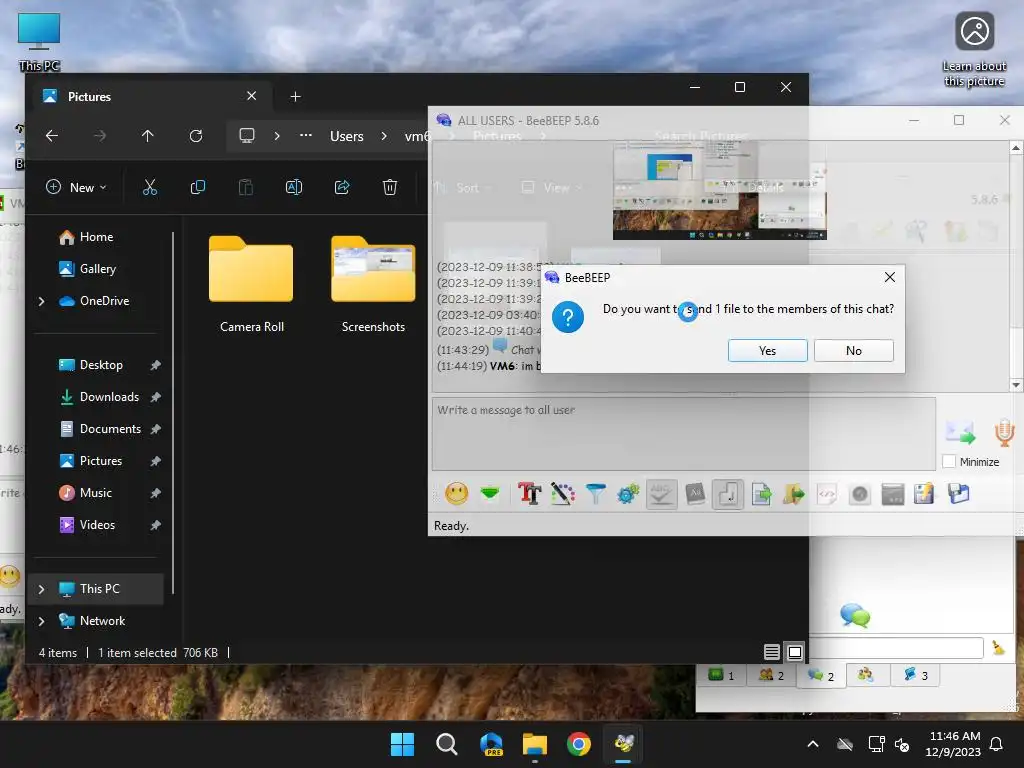This screenshot has width=1024, height=768.
Task: Open the emoticon picker in BeeBEEP chat
Action: pos(456,494)
